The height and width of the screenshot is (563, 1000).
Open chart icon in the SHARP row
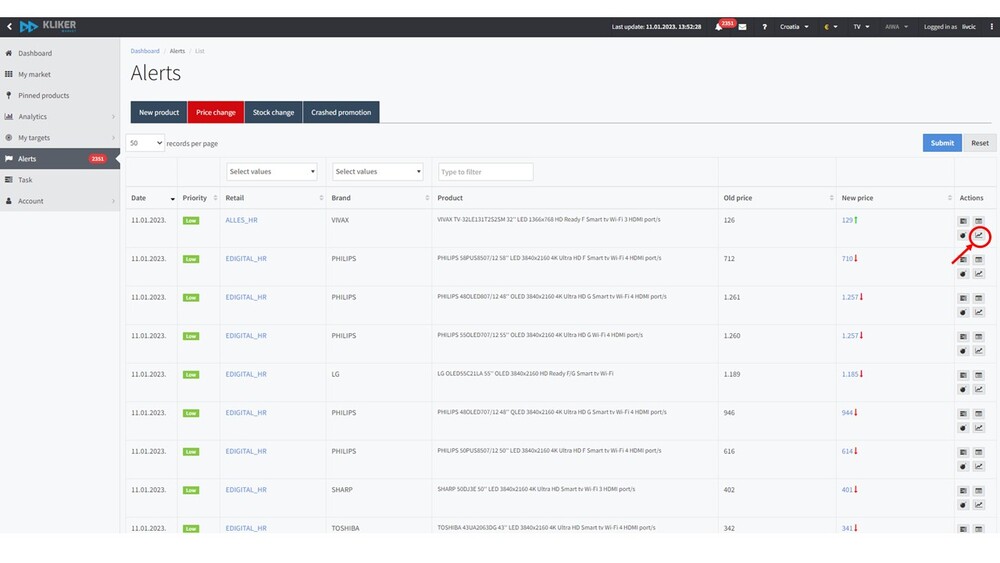(979, 505)
